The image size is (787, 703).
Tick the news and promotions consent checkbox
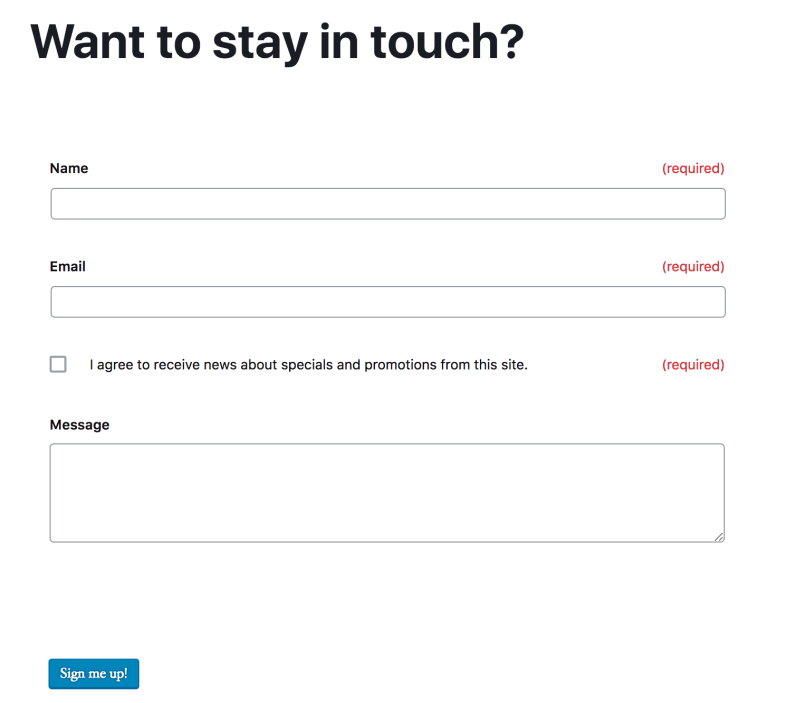tap(58, 364)
